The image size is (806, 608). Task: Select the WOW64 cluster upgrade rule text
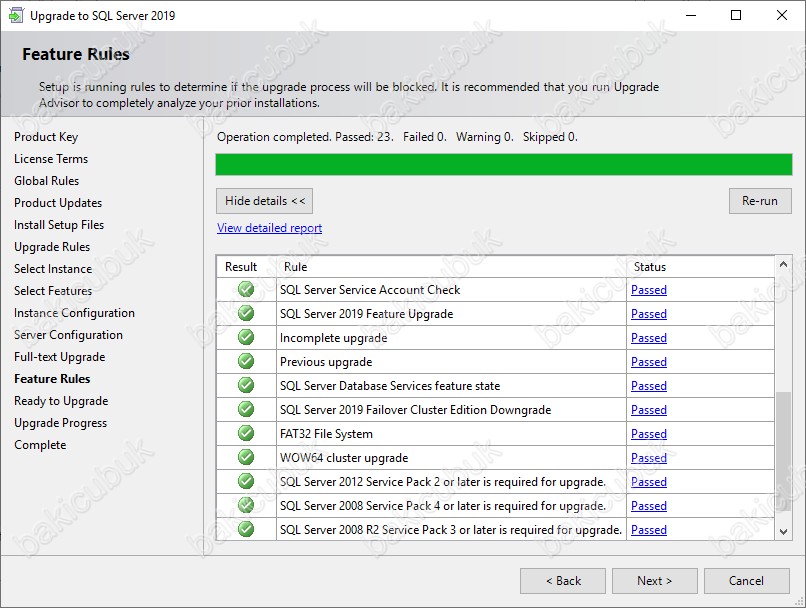344,458
